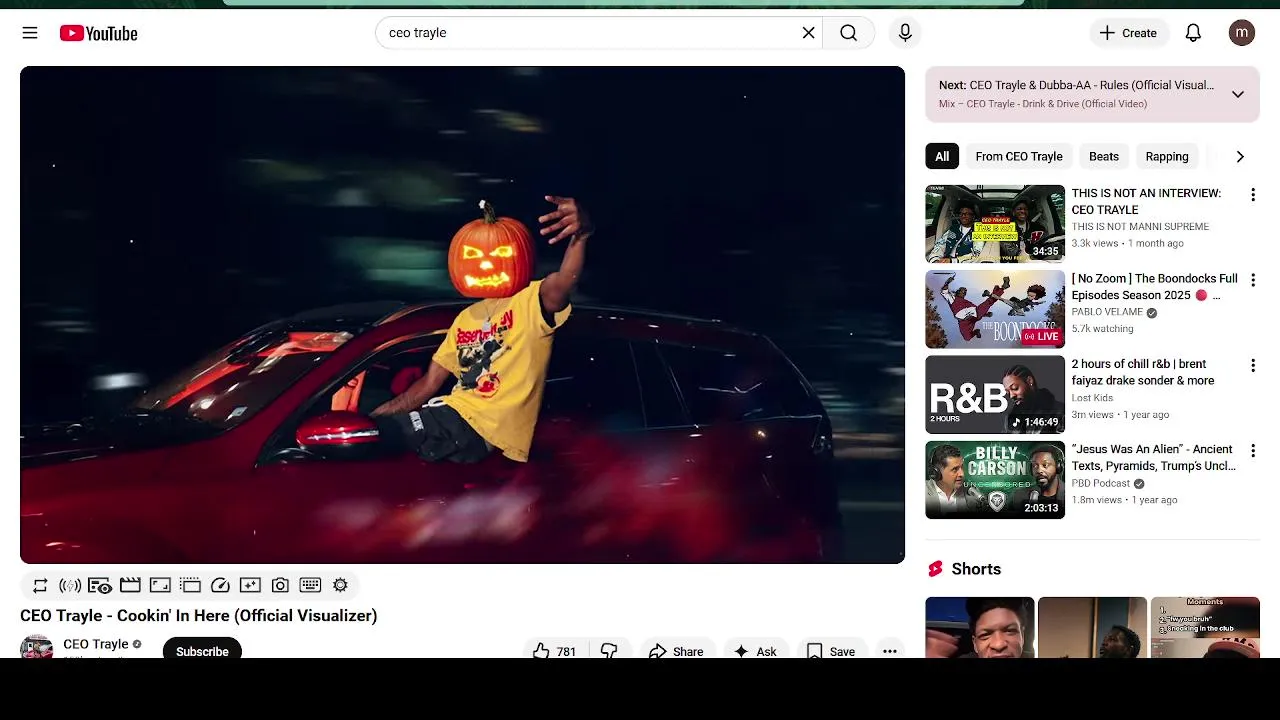Open the 'Moments' Shorts thumbnail
The height and width of the screenshot is (720, 1280).
1205,627
